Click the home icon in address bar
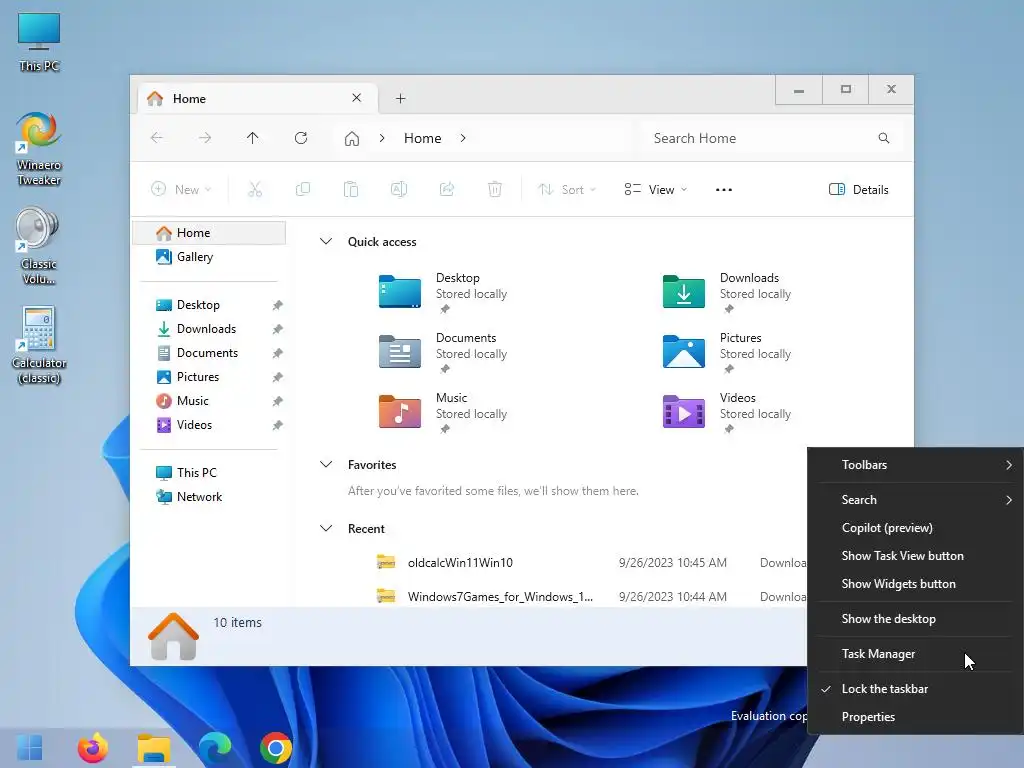Image resolution: width=1024 pixels, height=768 pixels. coord(352,138)
